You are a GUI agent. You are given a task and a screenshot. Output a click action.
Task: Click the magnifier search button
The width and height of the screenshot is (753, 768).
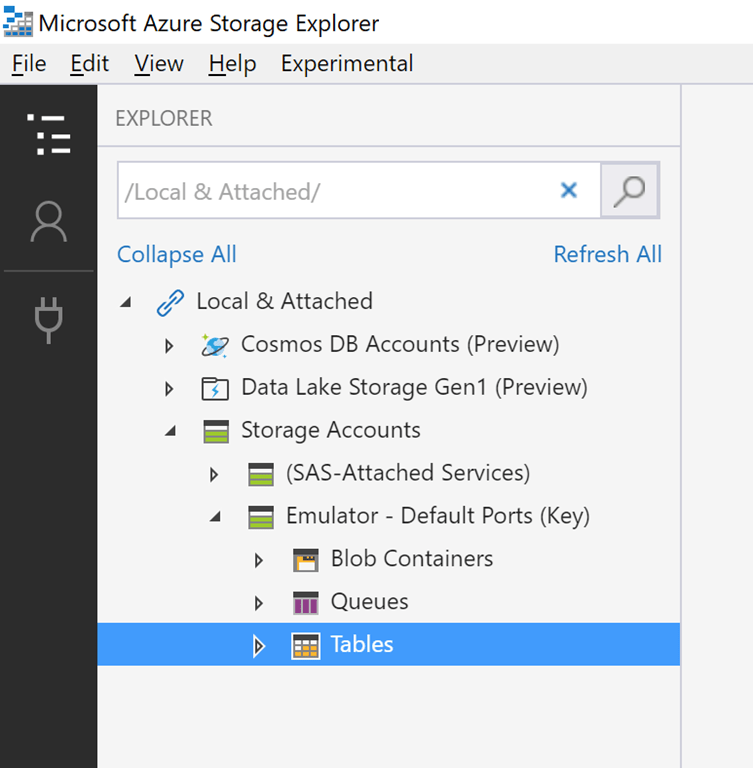[x=629, y=190]
